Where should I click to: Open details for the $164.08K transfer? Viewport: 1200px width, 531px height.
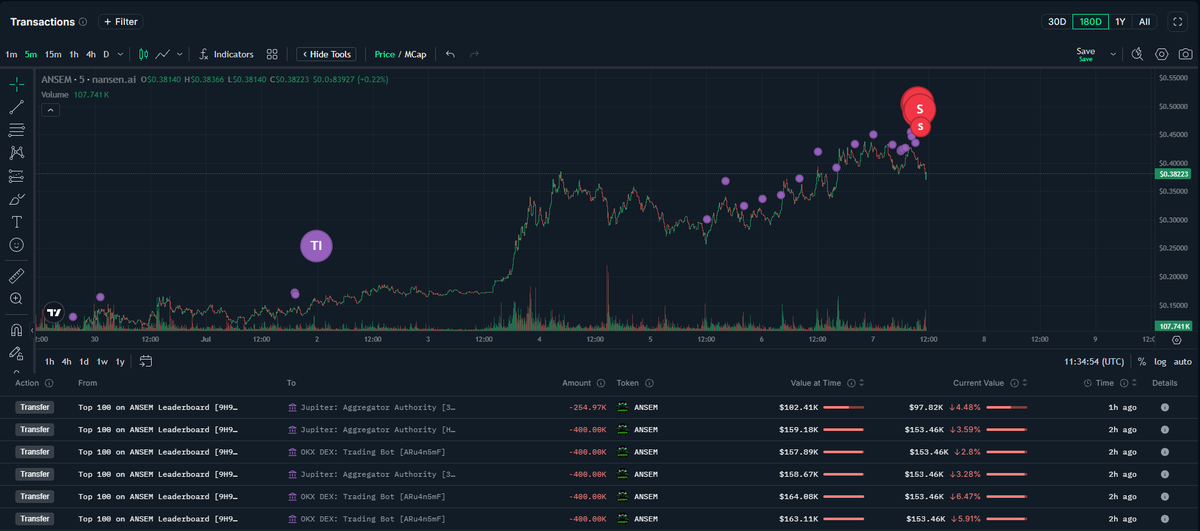coord(1165,496)
